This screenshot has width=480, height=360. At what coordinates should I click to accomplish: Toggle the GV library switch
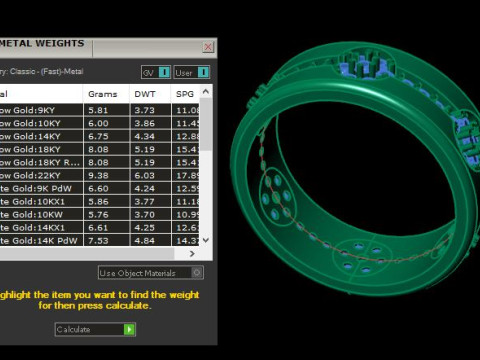[x=156, y=72]
